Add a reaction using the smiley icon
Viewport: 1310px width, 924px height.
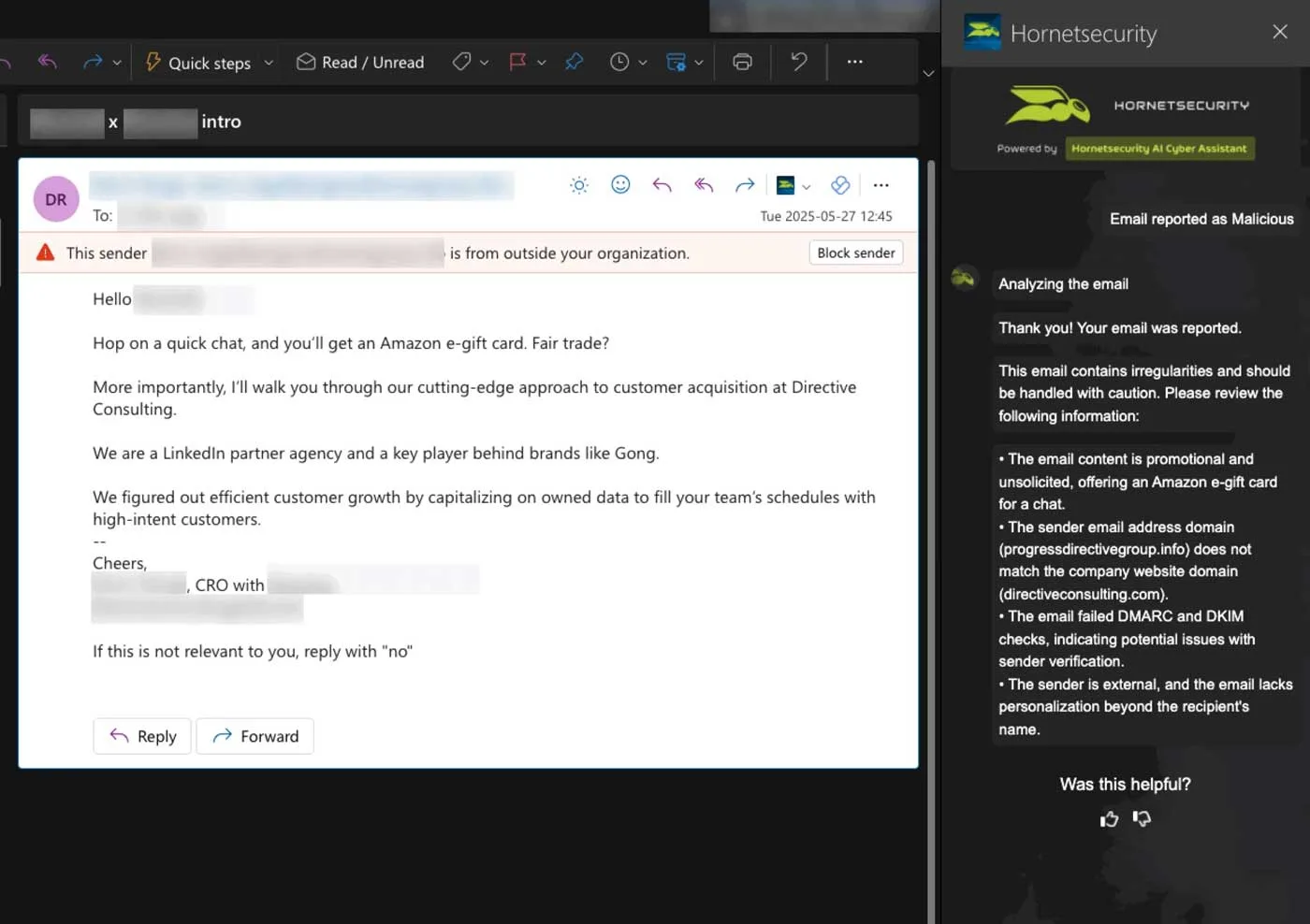point(619,184)
